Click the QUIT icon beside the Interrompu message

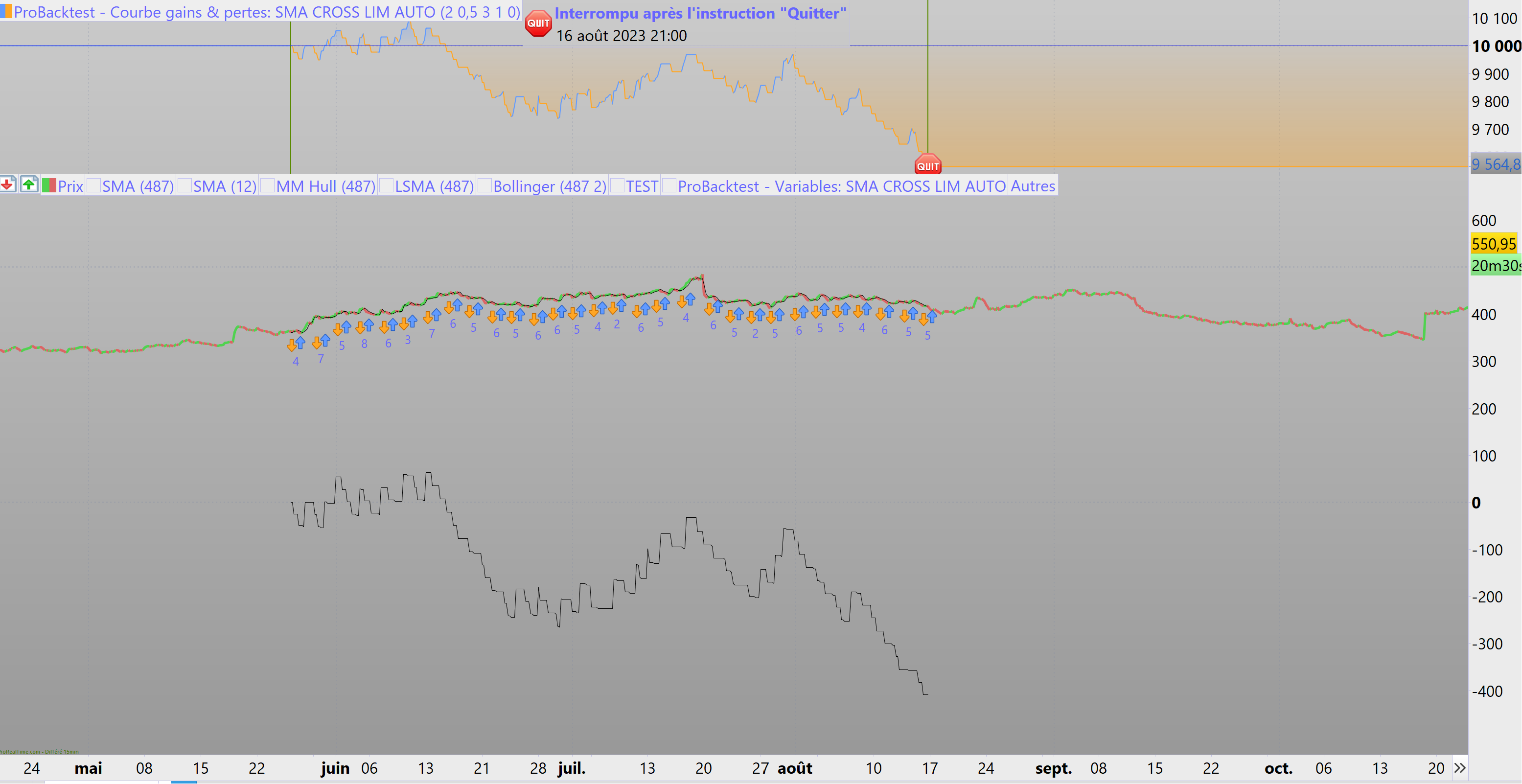tap(538, 23)
